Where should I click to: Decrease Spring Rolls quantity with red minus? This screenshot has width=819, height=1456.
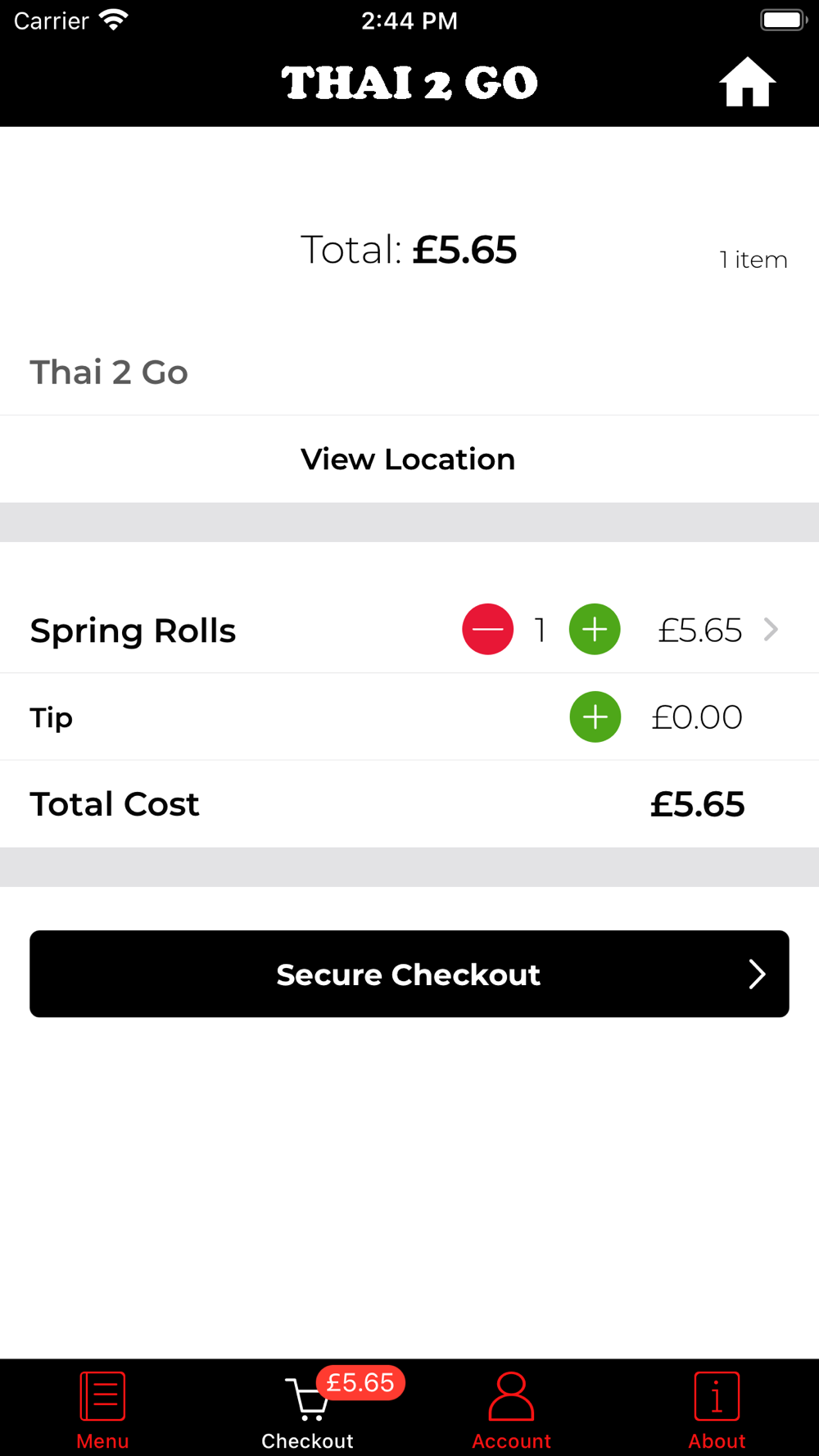(488, 629)
